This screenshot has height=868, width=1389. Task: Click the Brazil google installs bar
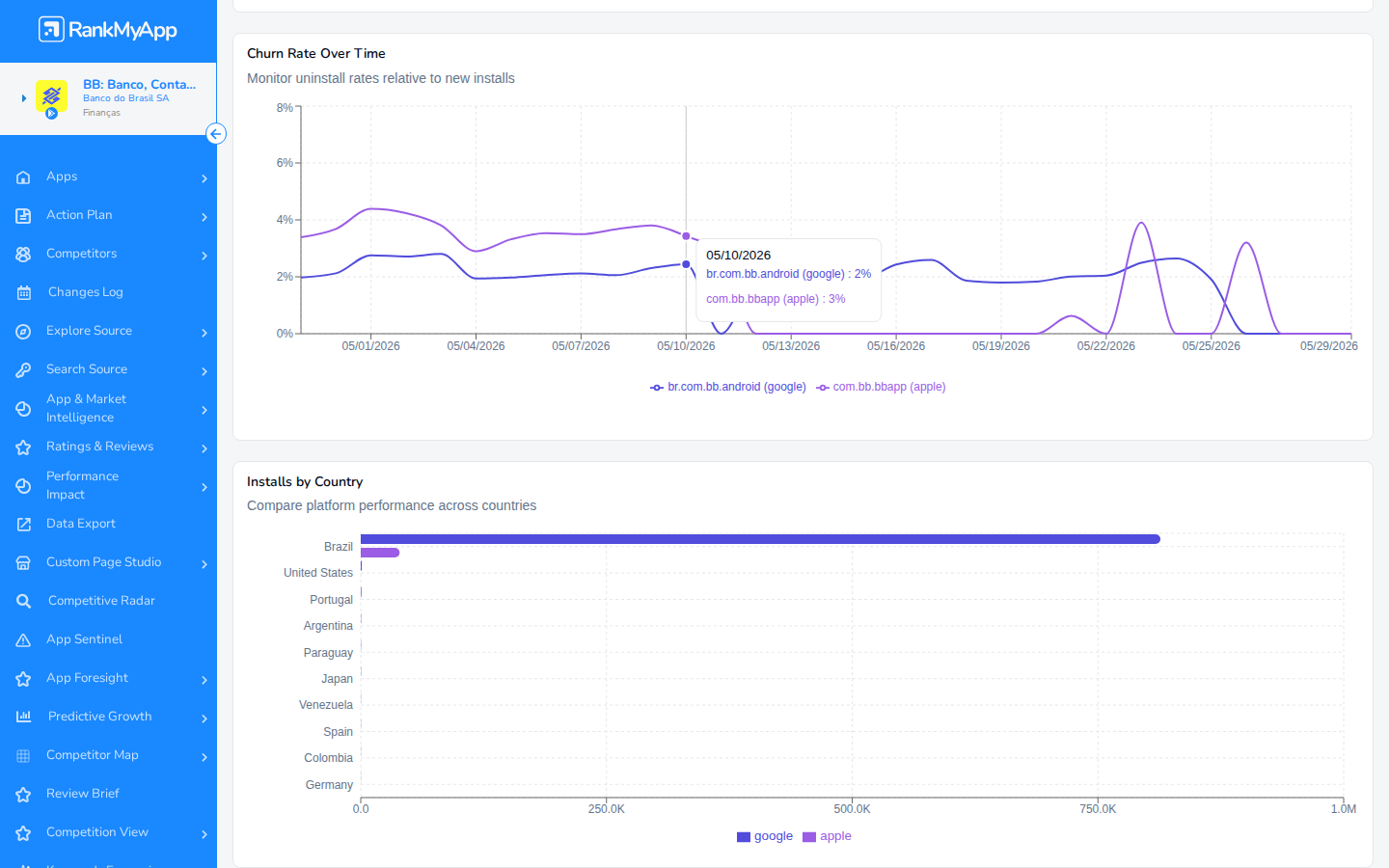[760, 539]
